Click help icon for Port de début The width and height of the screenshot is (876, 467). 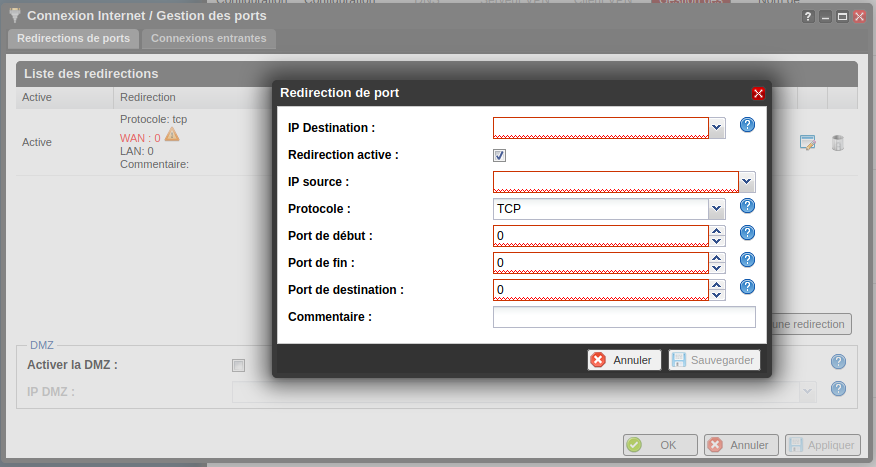click(747, 233)
